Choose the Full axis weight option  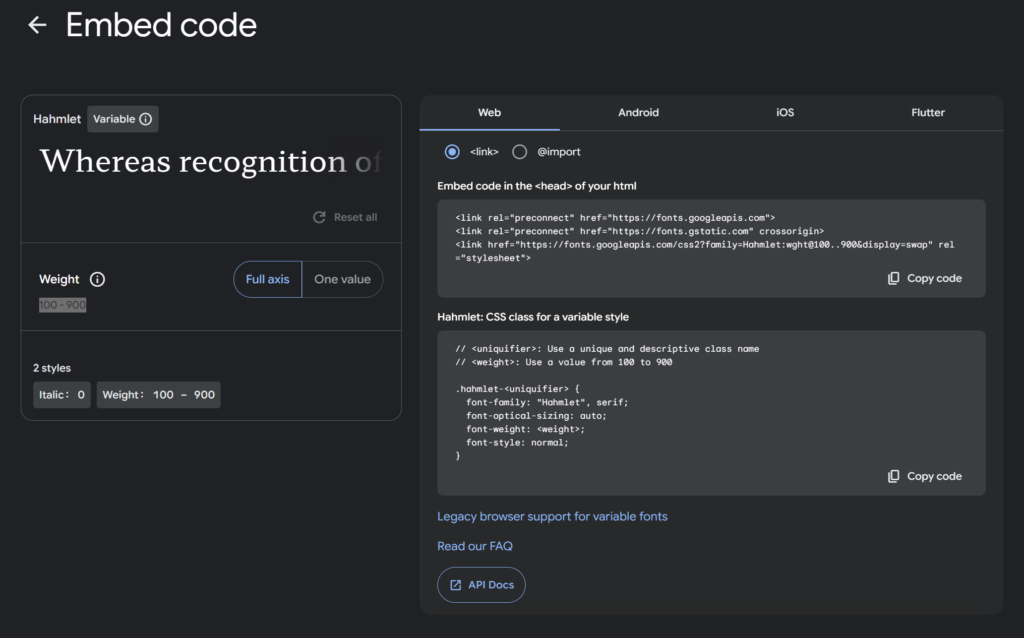coord(268,279)
